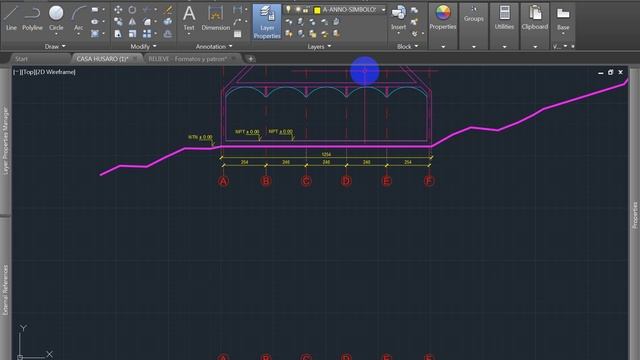This screenshot has height=360, width=640.
Task: Toggle freeze sun icon for current layer
Action: tap(298, 9)
